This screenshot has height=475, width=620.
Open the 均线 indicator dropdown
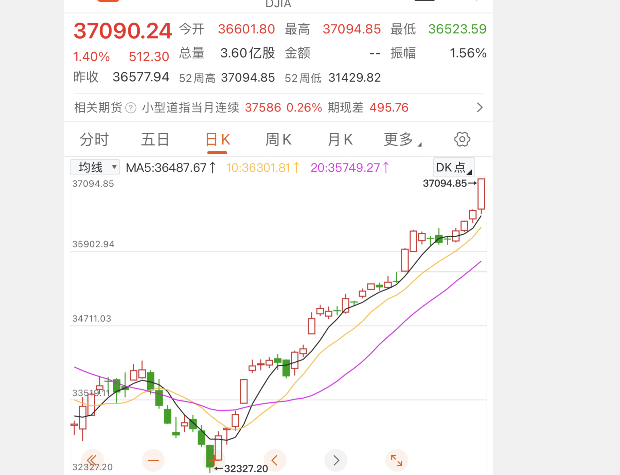coord(95,167)
